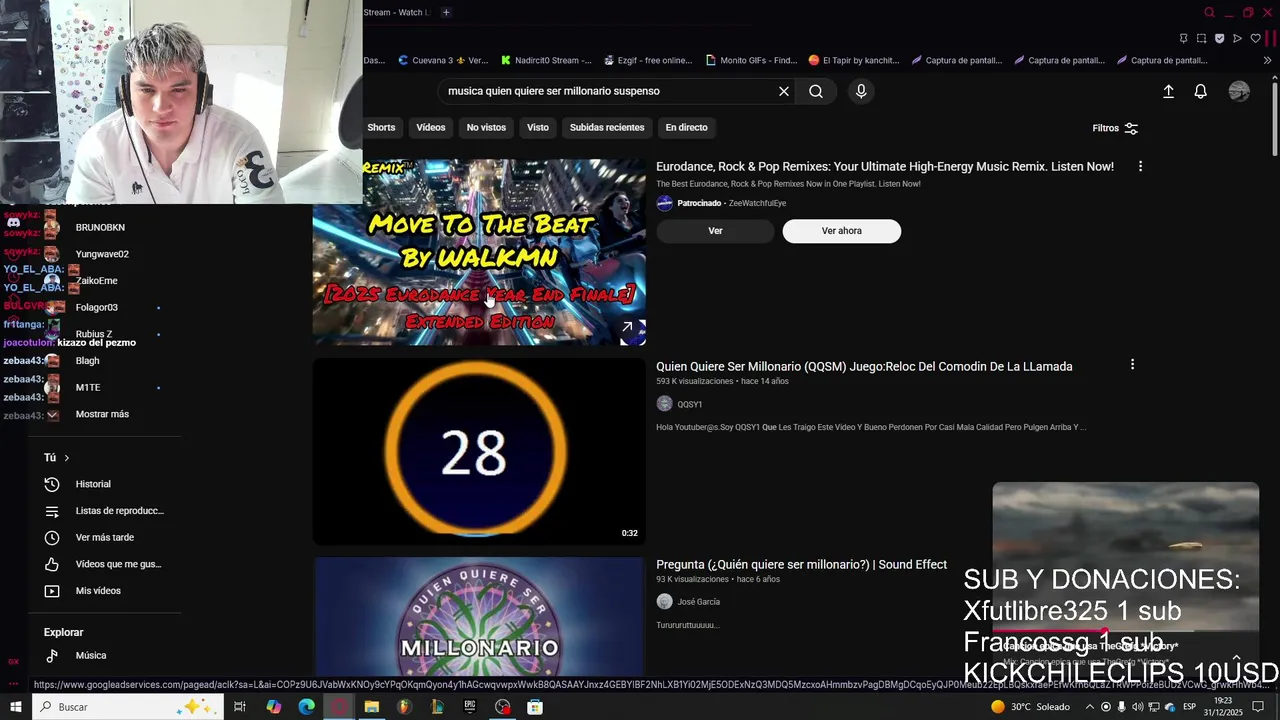
Task: Open the Nadircit0 Stream bookmark
Action: (547, 60)
